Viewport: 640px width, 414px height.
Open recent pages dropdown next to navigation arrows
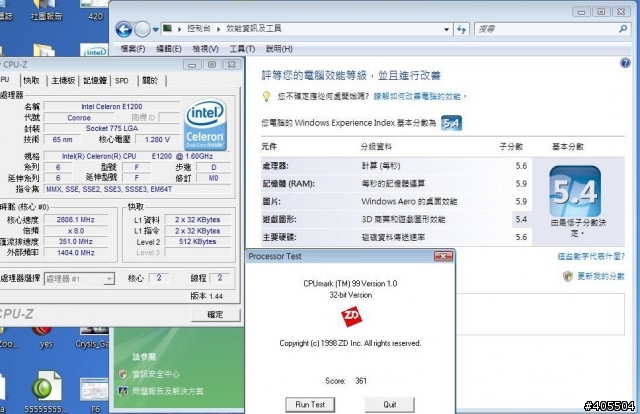(156, 30)
